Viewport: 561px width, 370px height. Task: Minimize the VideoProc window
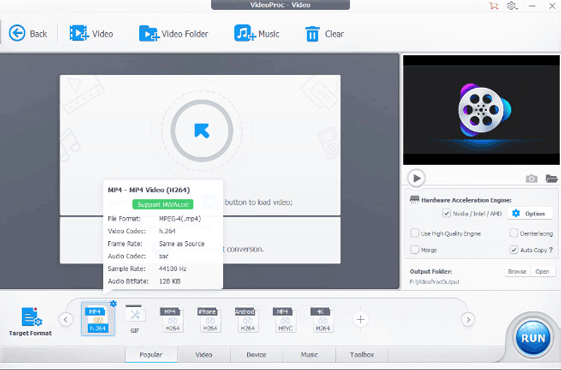532,6
